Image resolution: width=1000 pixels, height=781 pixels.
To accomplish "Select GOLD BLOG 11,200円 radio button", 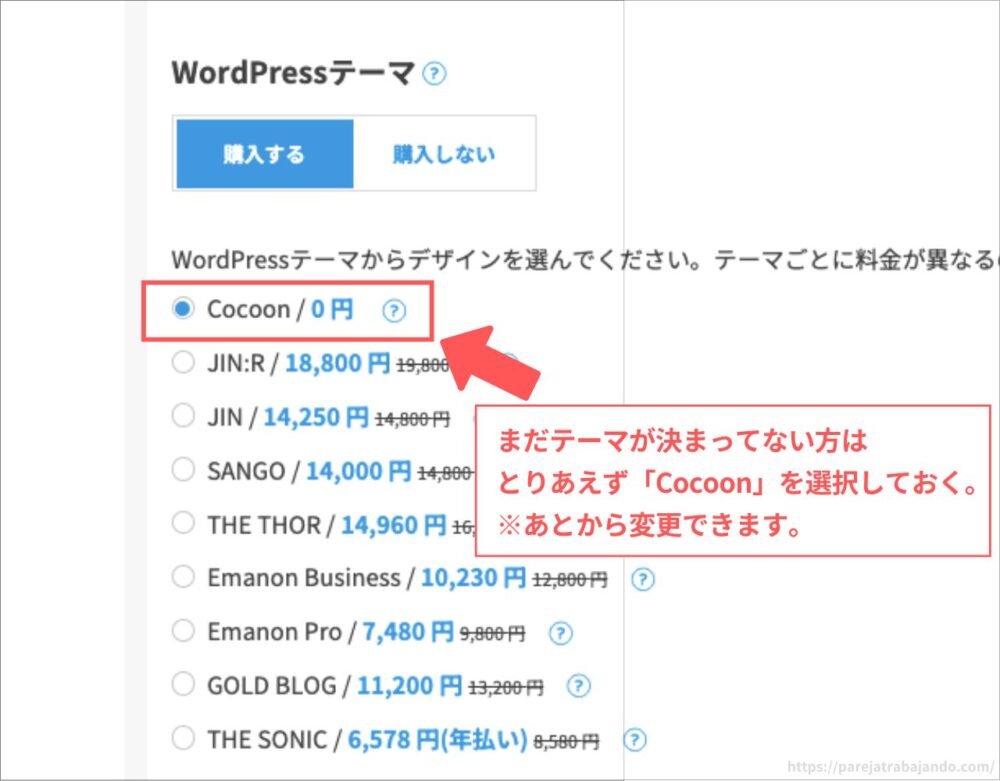I will tap(183, 684).
